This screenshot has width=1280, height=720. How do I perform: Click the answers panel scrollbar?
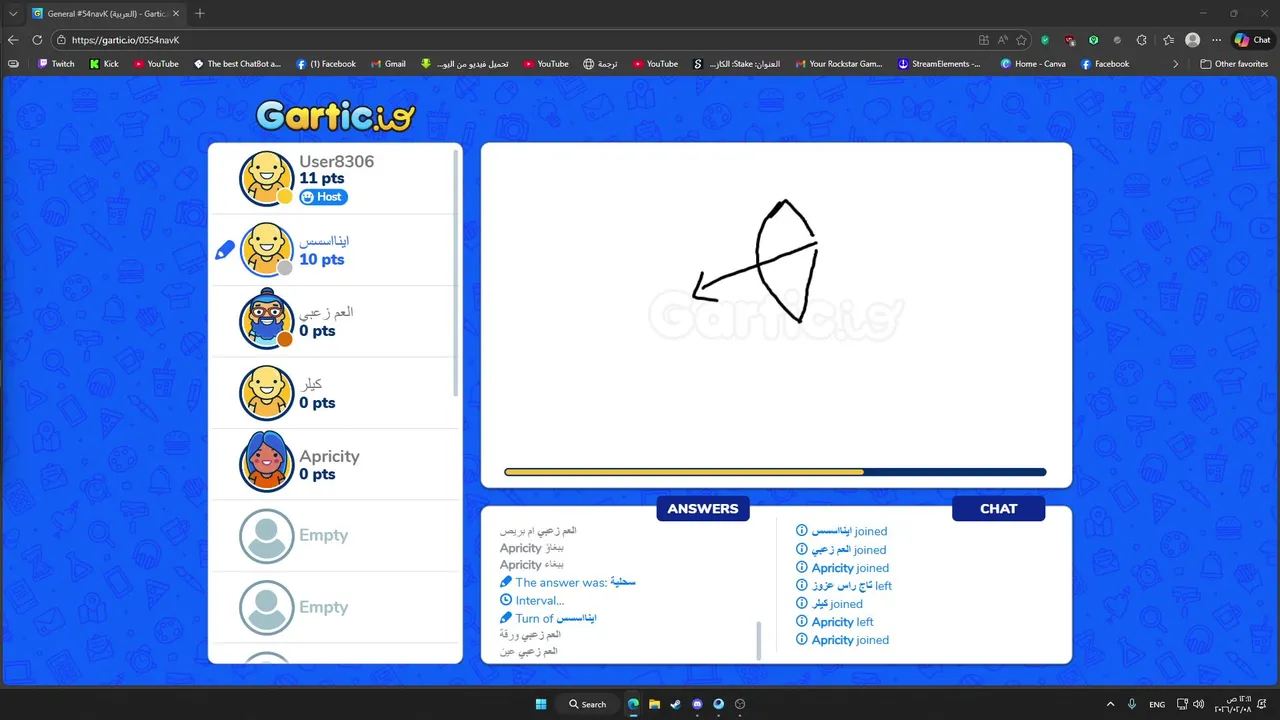tap(758, 640)
